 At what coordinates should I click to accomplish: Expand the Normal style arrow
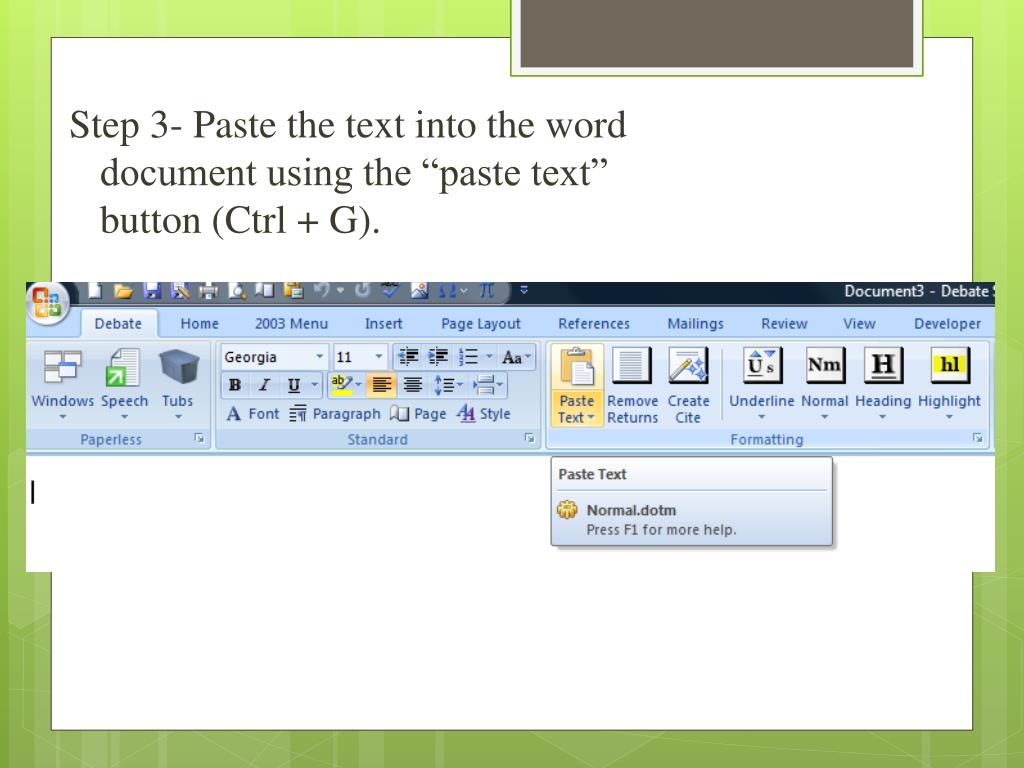point(825,417)
